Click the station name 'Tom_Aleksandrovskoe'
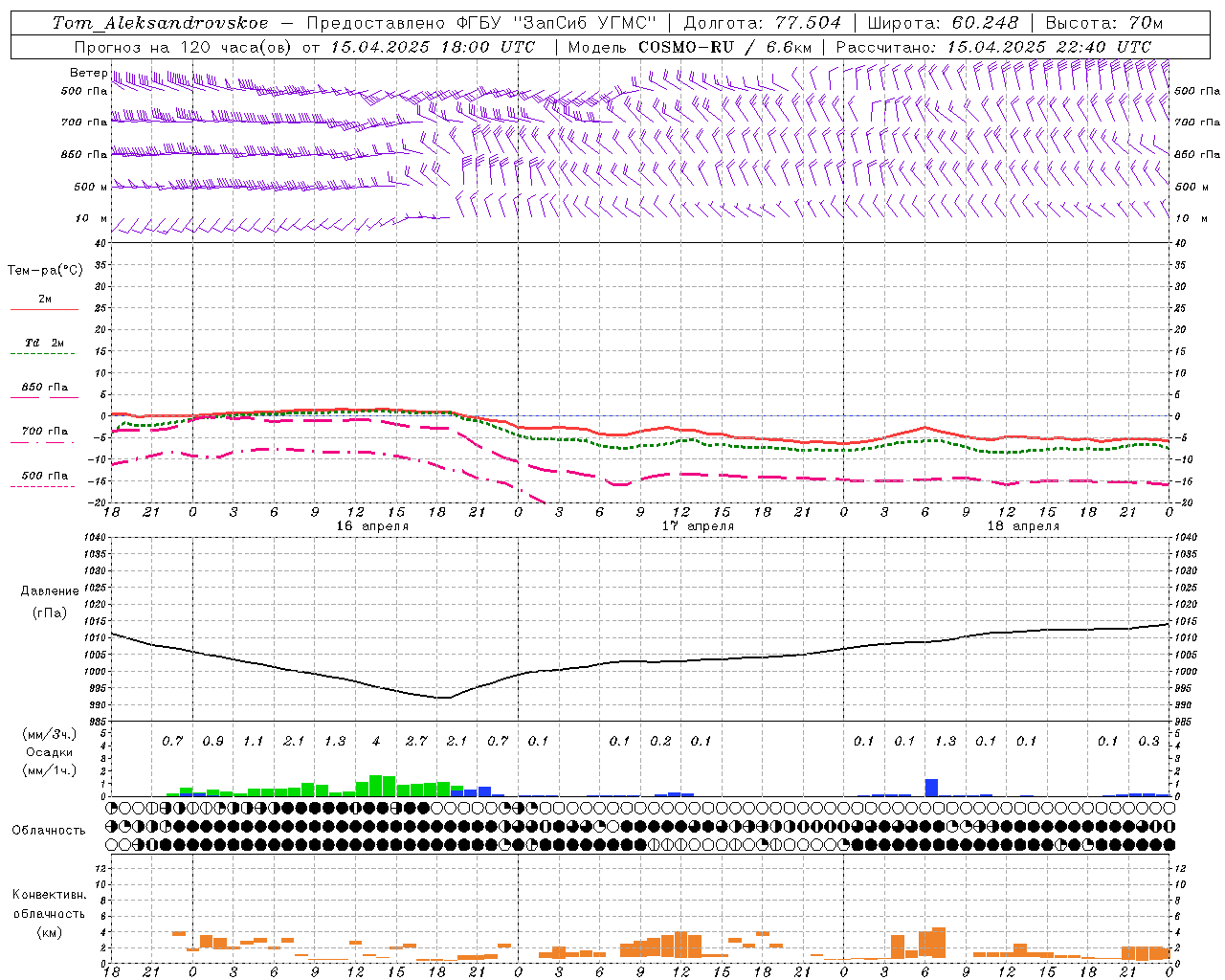The width and height of the screenshot is (1225, 980). coord(161,23)
